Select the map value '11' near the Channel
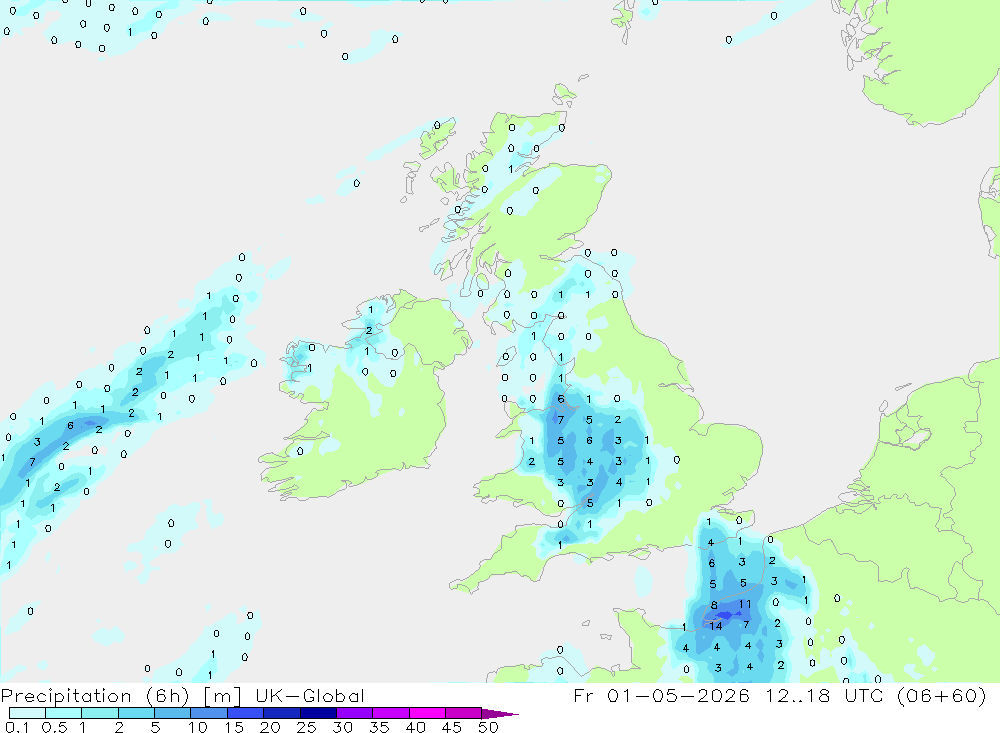The image size is (1000, 733). point(745,604)
